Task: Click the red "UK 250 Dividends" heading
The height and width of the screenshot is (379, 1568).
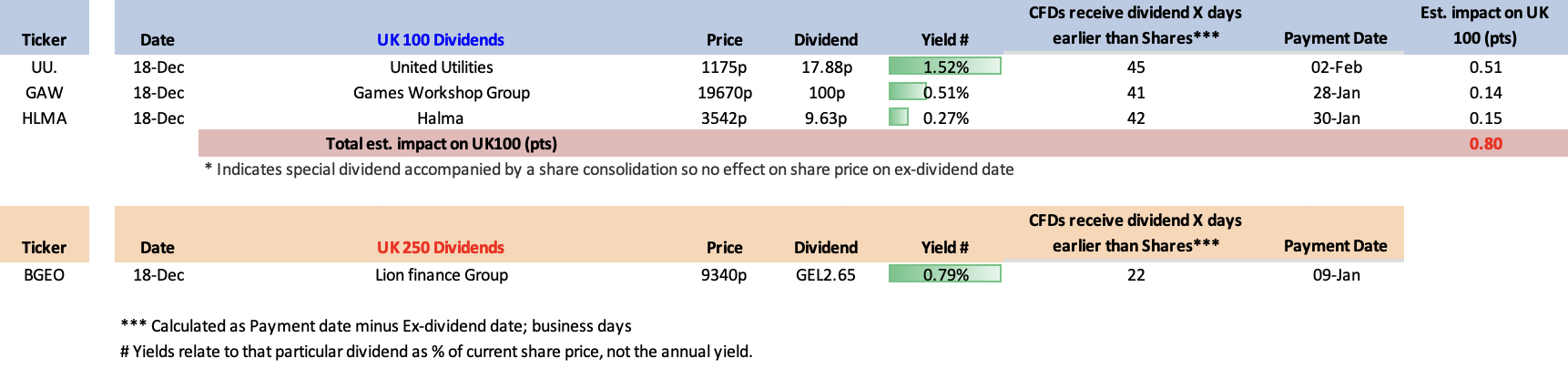Action: [x=441, y=248]
